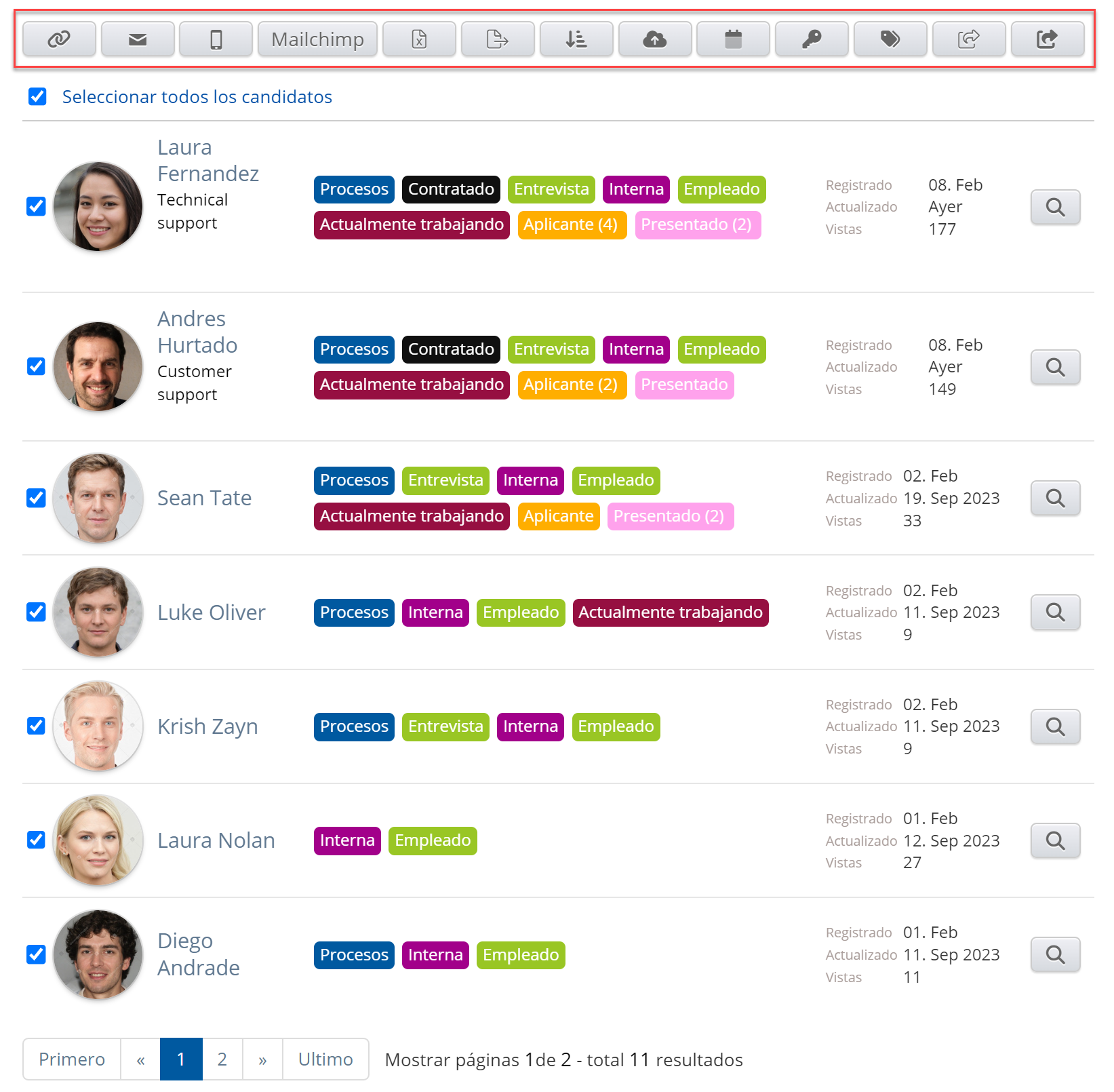Click the chain link icon in toolbar
Screen dimensions: 1114x1092
point(59,39)
